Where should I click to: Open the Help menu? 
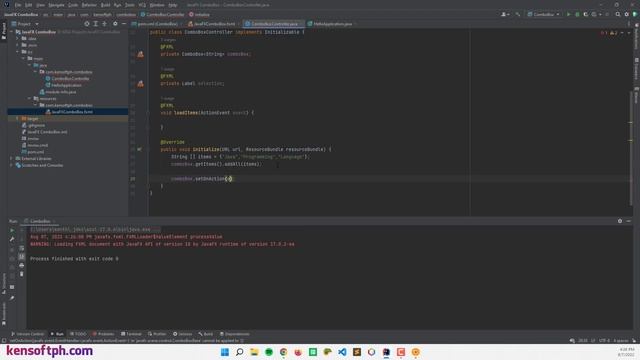pyautogui.click(x=173, y=5)
